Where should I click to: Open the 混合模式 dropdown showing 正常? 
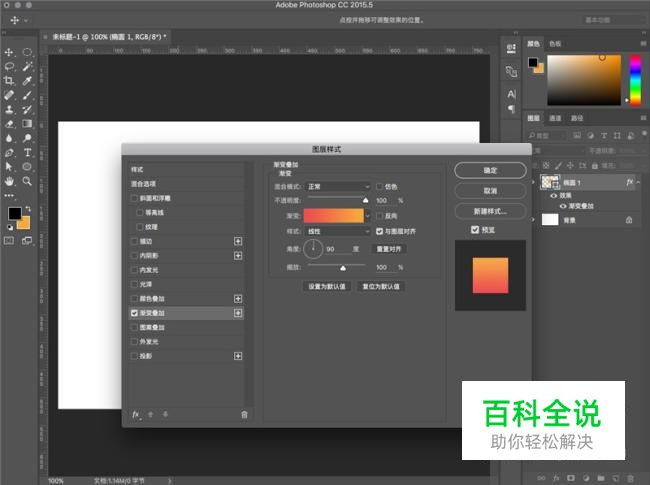coord(337,187)
